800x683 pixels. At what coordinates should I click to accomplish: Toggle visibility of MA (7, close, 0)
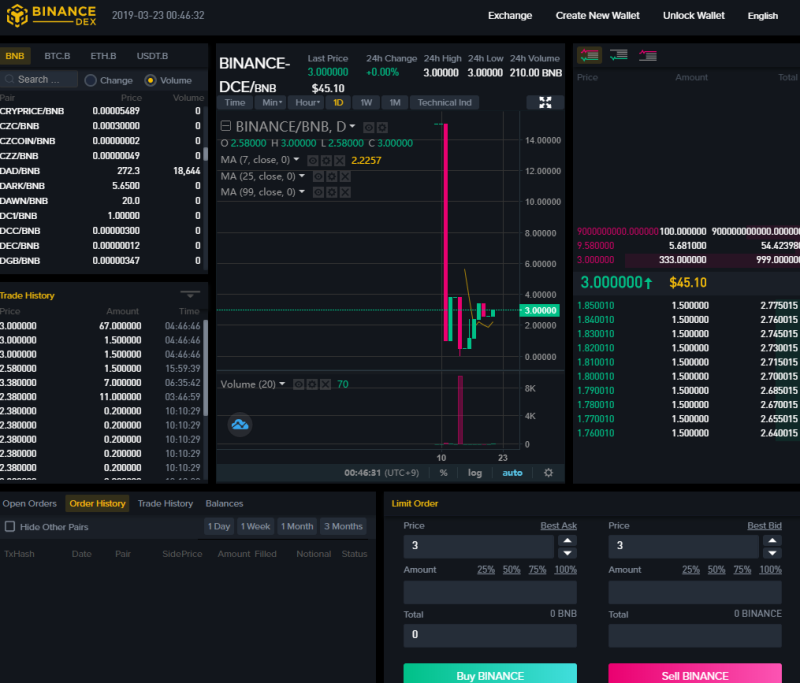tap(313, 161)
